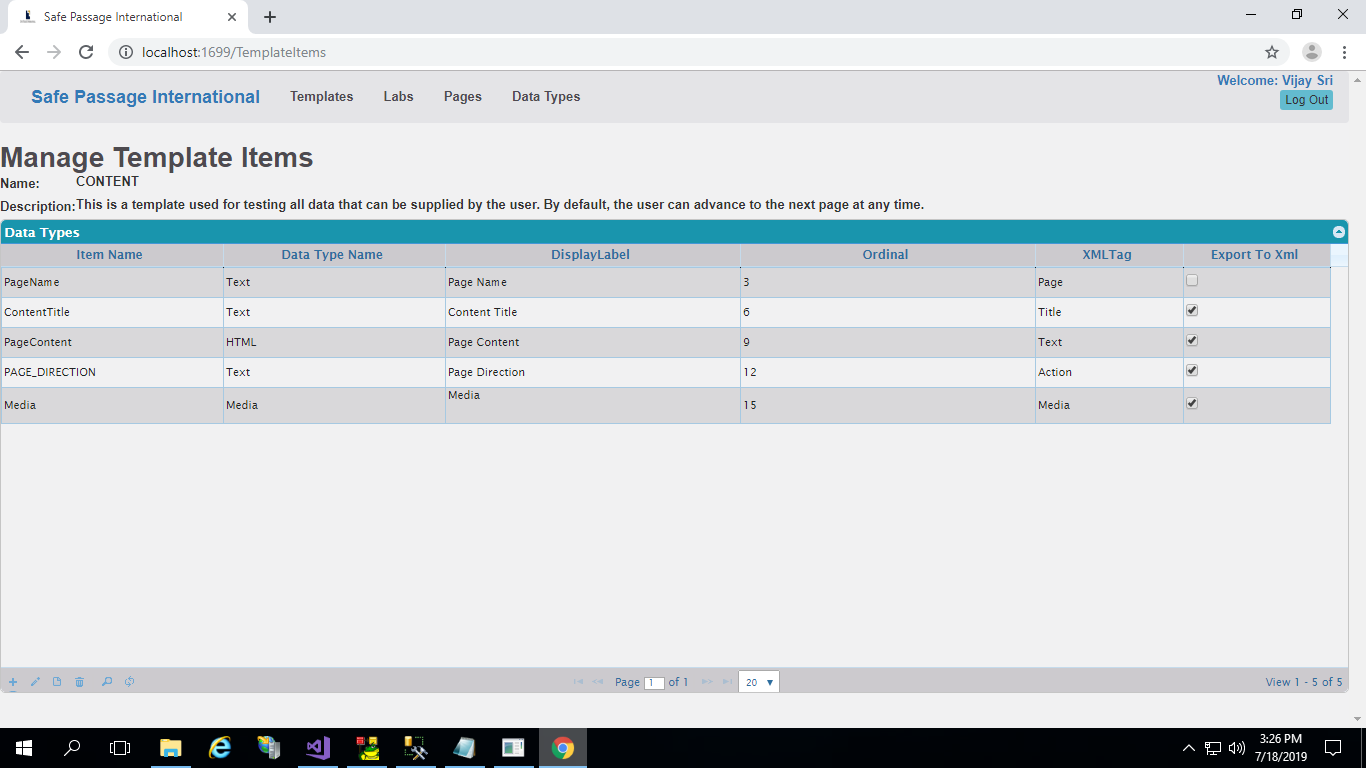This screenshot has width=1366, height=768.
Task: Open a new browser tab
Action: pos(270,17)
